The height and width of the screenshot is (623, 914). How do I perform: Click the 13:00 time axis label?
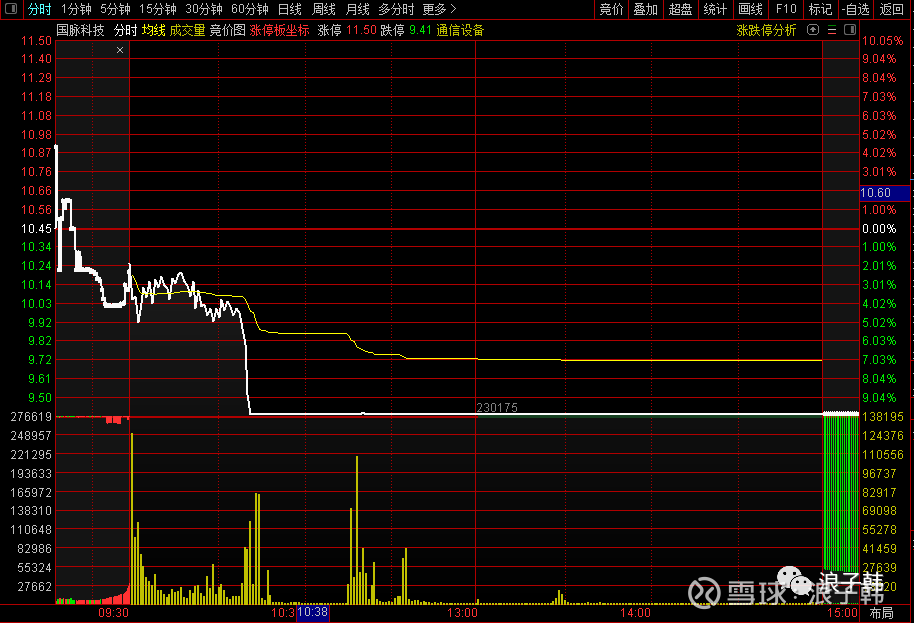tap(462, 613)
